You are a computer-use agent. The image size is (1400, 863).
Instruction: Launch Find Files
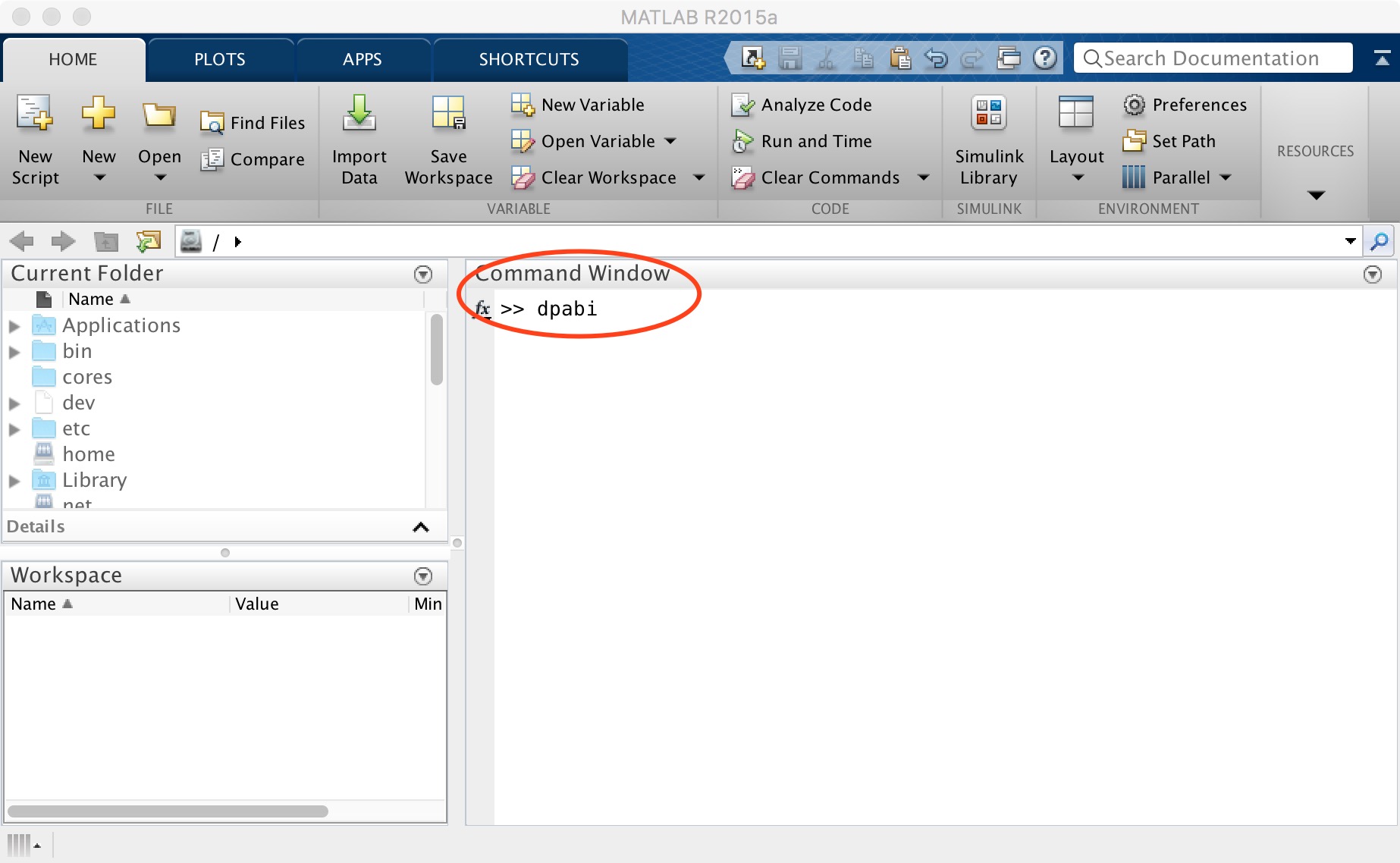(253, 123)
